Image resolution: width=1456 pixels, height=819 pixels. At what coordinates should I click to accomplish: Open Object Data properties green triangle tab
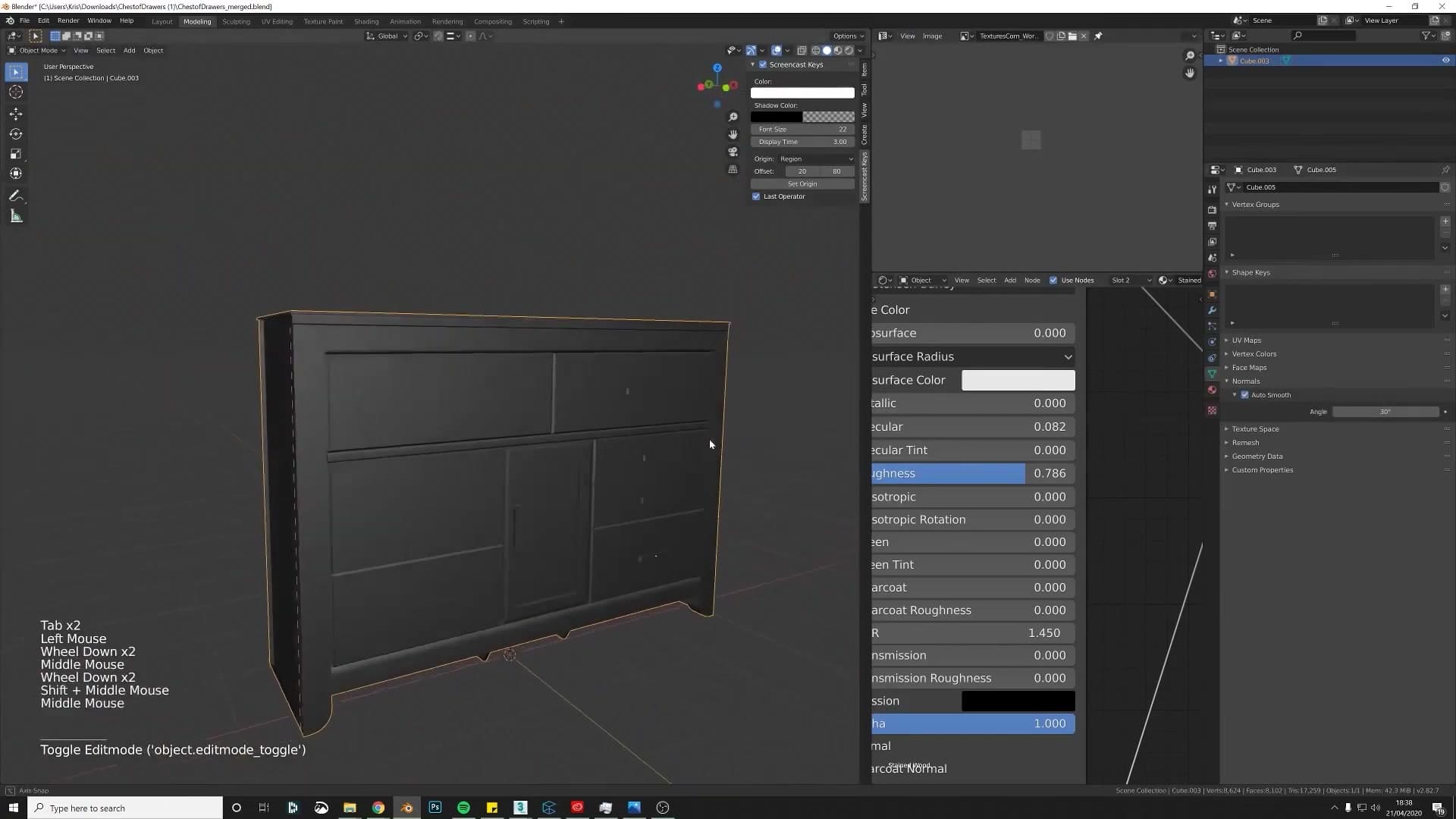click(1212, 374)
